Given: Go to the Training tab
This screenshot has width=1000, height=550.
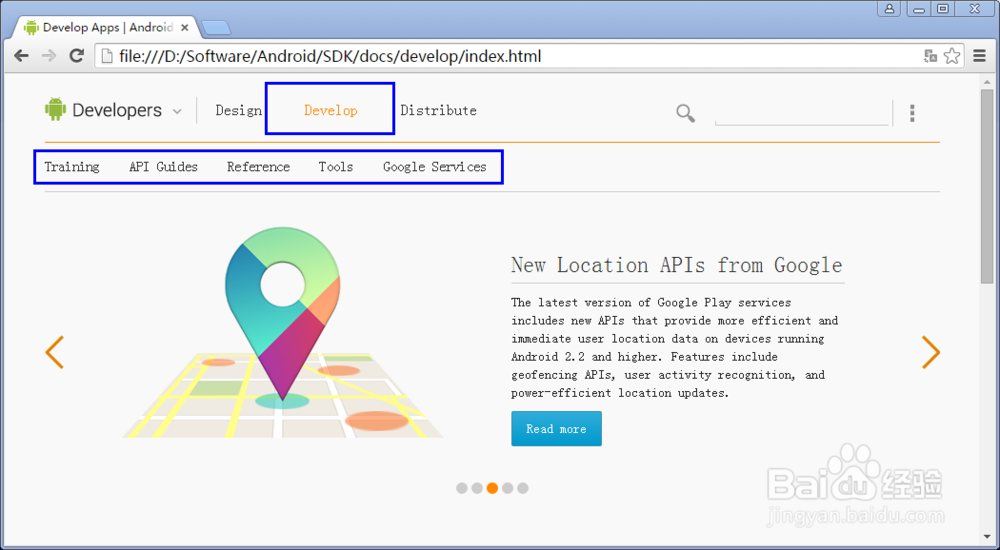Looking at the screenshot, I should click(72, 167).
